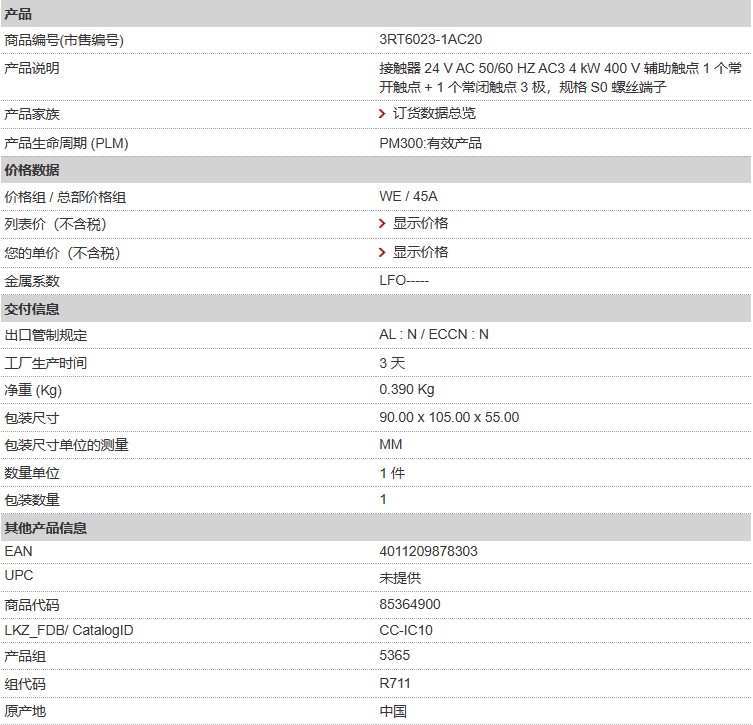753x725 pixels.
Task: Click the PM300:有效产品 lifecycle value
Action: [x=430, y=143]
